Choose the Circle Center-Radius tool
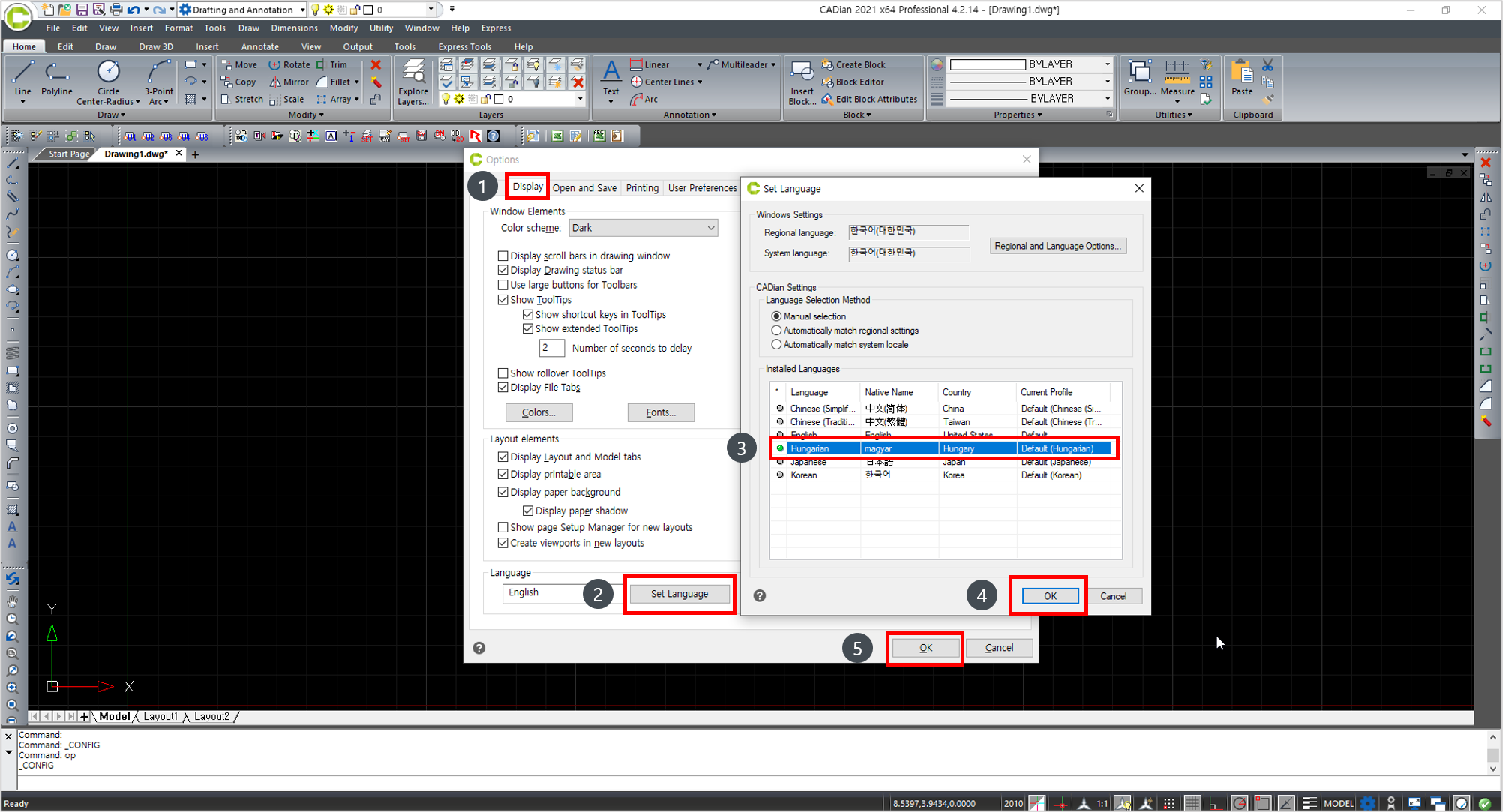This screenshot has height=812, width=1503. tap(108, 82)
